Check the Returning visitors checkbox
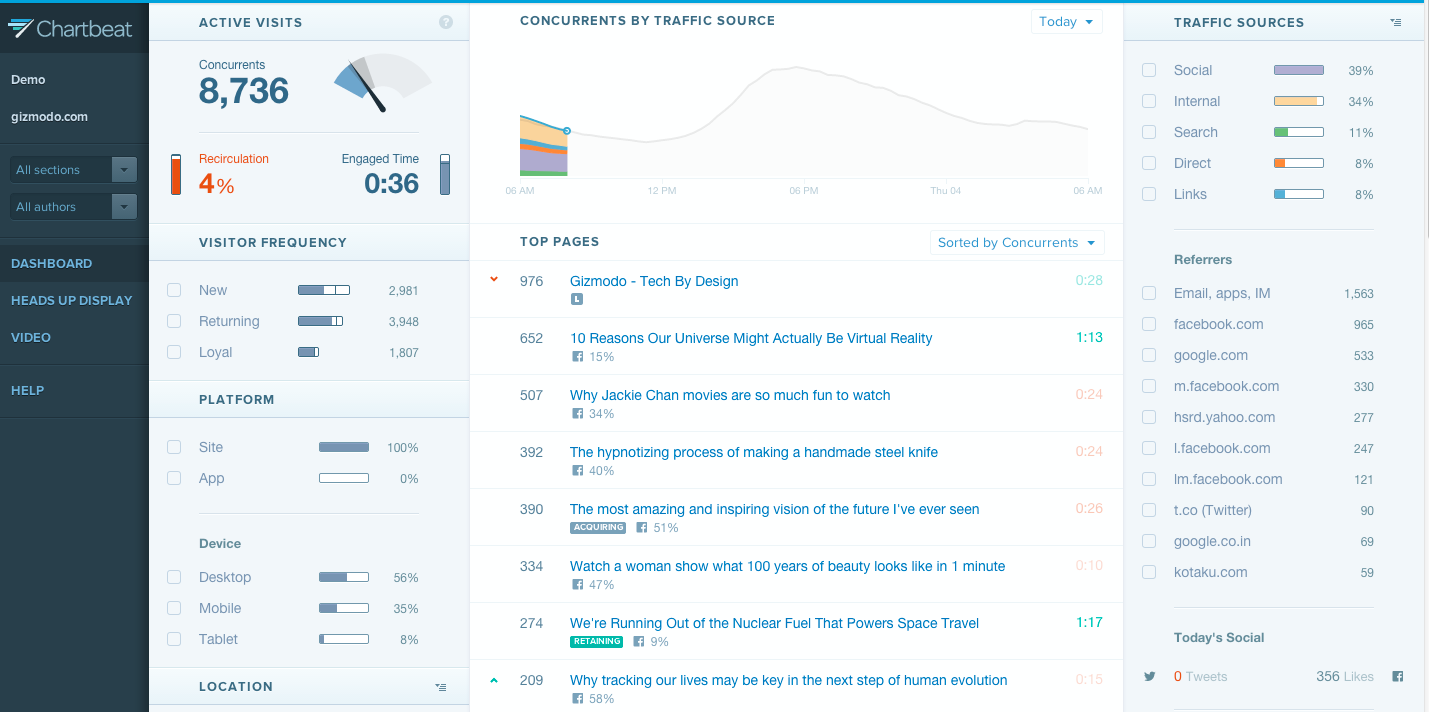Screen dimensions: 1429x712 [x=174, y=321]
